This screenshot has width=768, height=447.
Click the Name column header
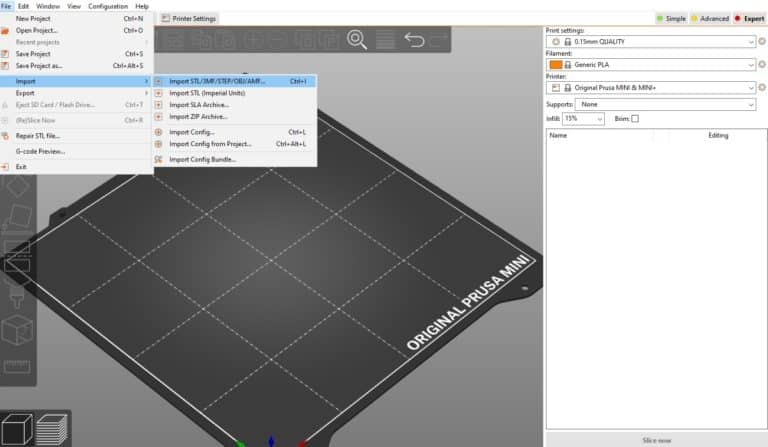[x=558, y=135]
